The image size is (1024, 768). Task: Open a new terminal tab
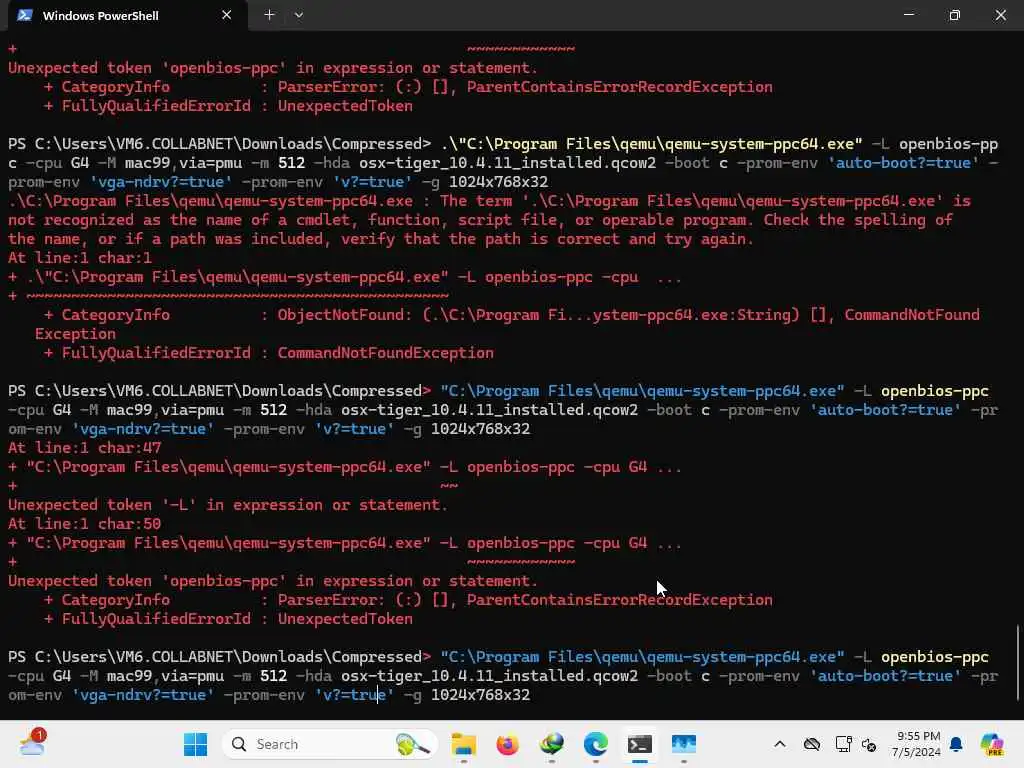click(269, 15)
